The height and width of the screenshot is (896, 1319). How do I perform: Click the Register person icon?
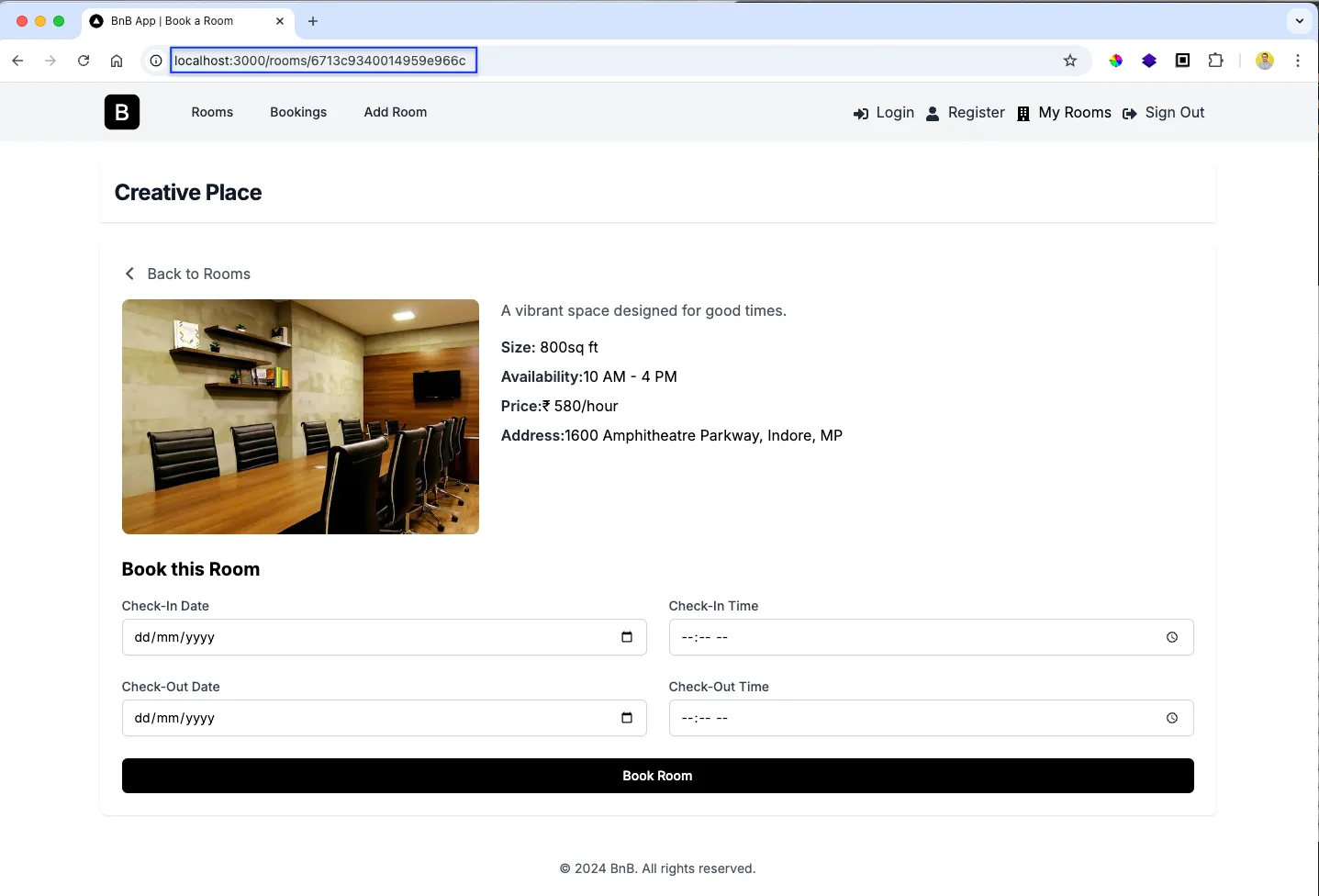coord(933,114)
